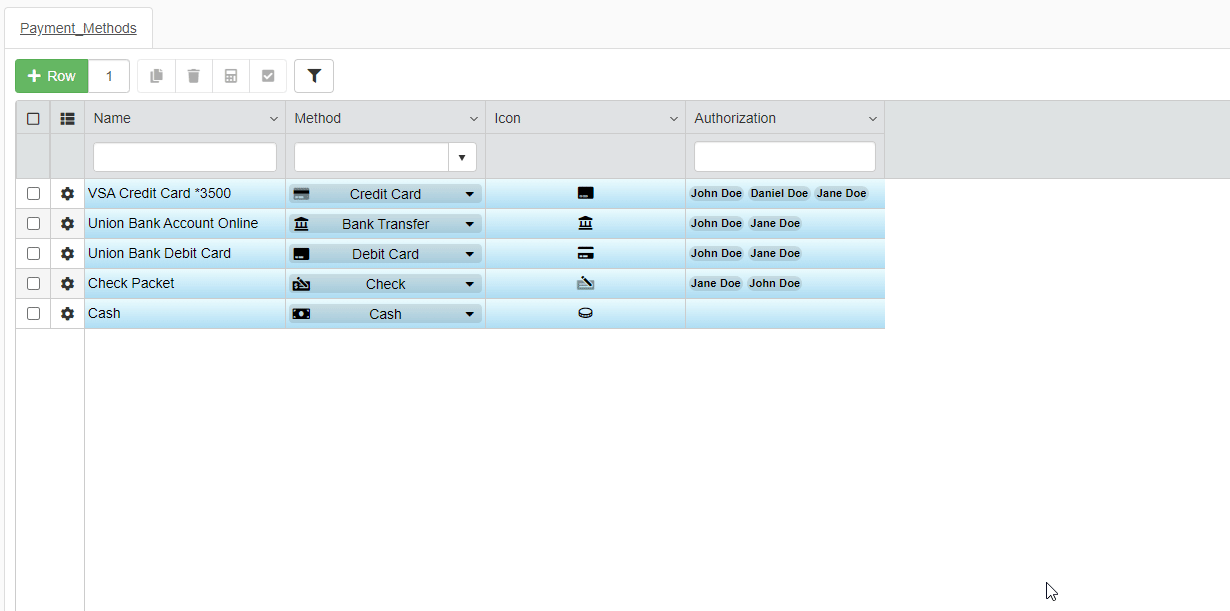Click the green add Row button
This screenshot has height=611, width=1230.
pos(52,76)
